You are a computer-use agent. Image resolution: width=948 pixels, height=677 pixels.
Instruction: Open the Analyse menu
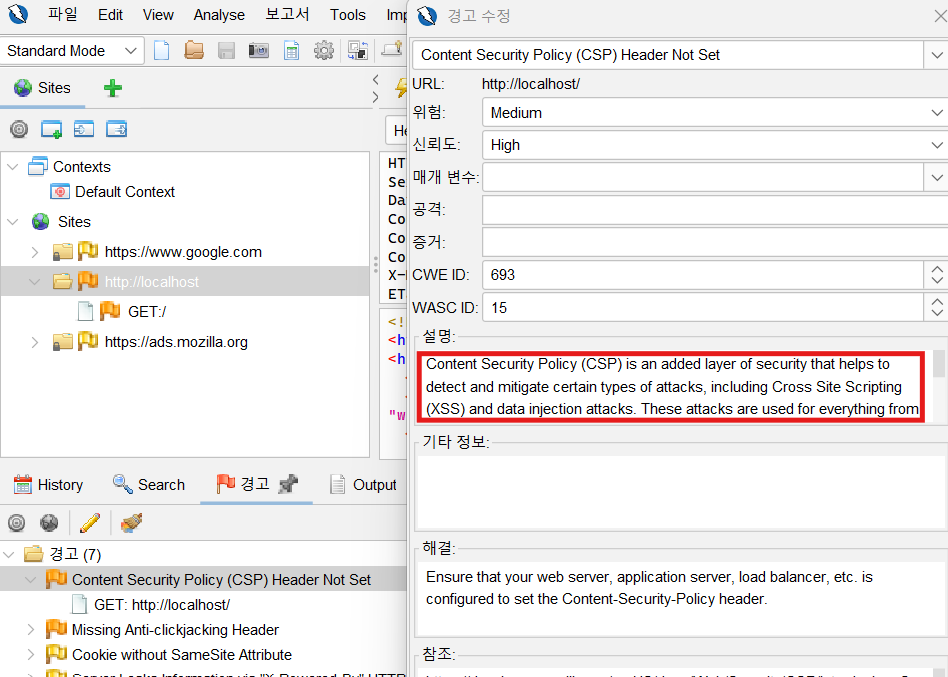coord(219,15)
